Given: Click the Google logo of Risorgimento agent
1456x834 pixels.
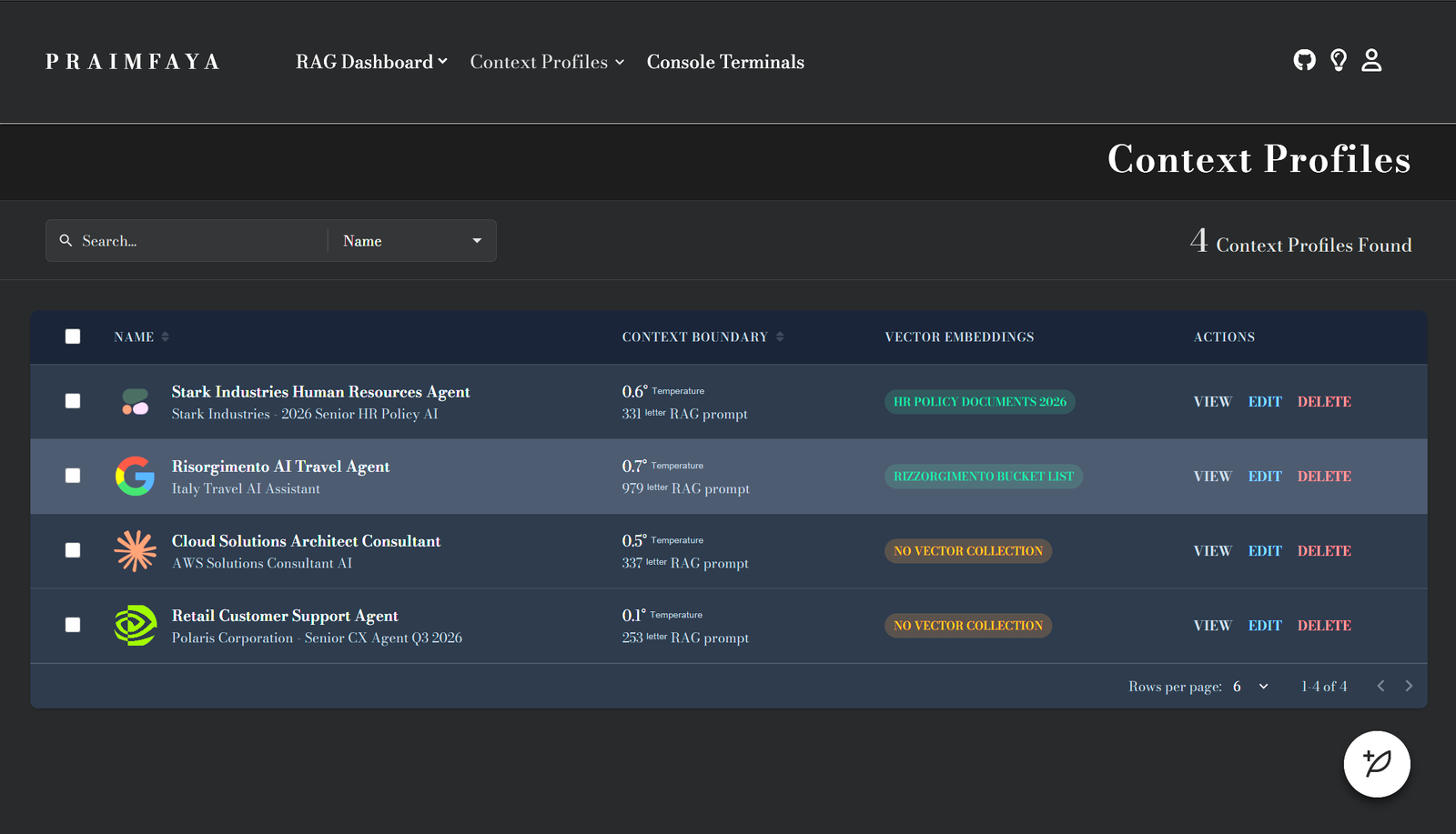Looking at the screenshot, I should pos(135,477).
